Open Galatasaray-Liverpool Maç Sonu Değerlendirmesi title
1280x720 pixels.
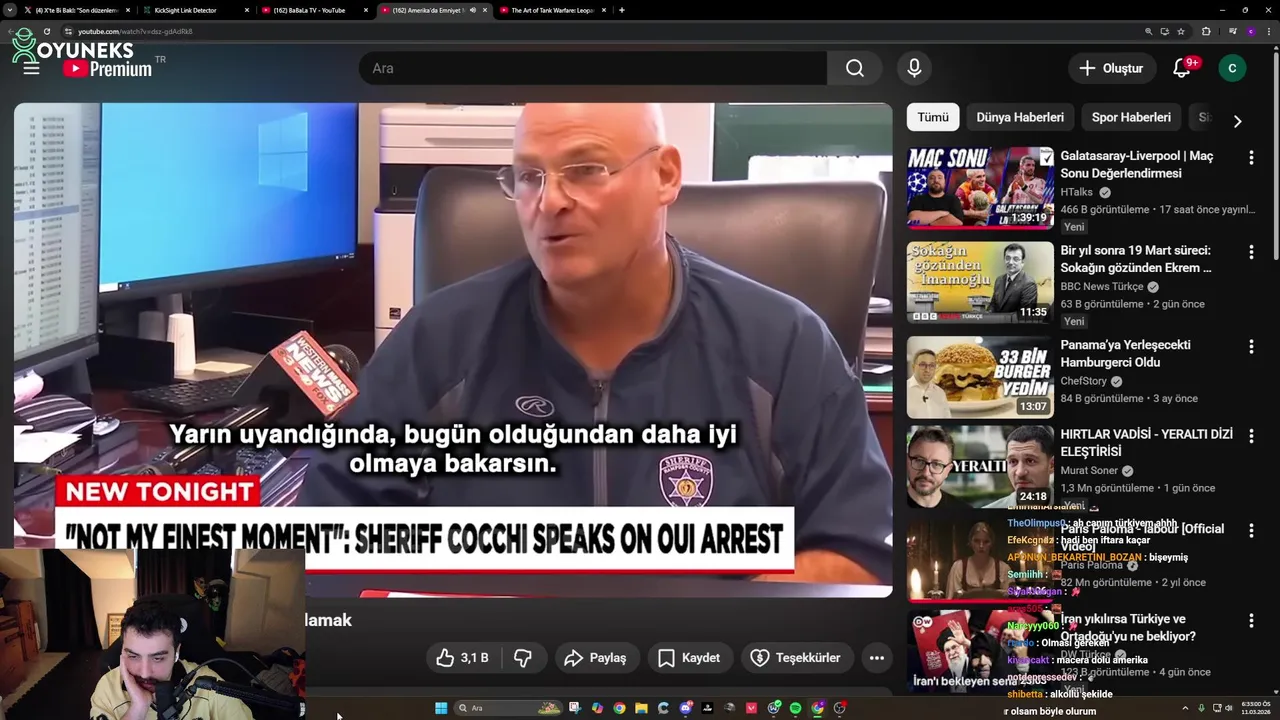click(1136, 165)
